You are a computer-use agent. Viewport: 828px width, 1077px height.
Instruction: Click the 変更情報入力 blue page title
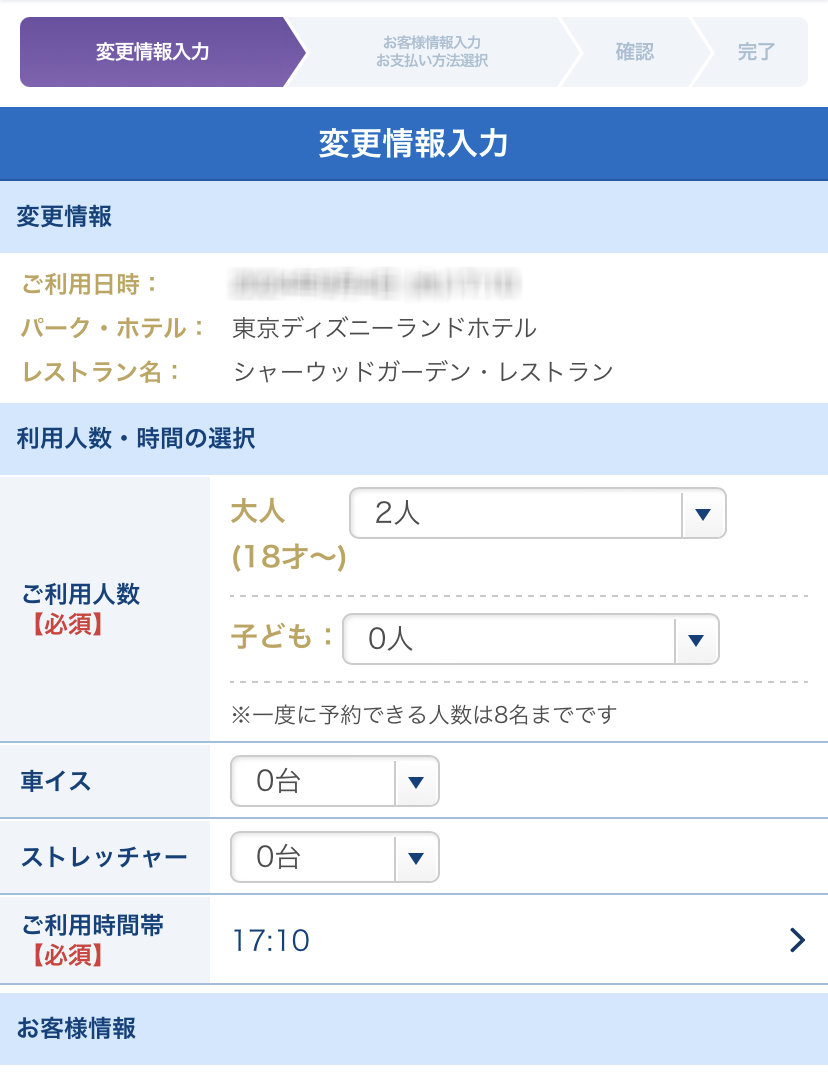pyautogui.click(x=414, y=144)
